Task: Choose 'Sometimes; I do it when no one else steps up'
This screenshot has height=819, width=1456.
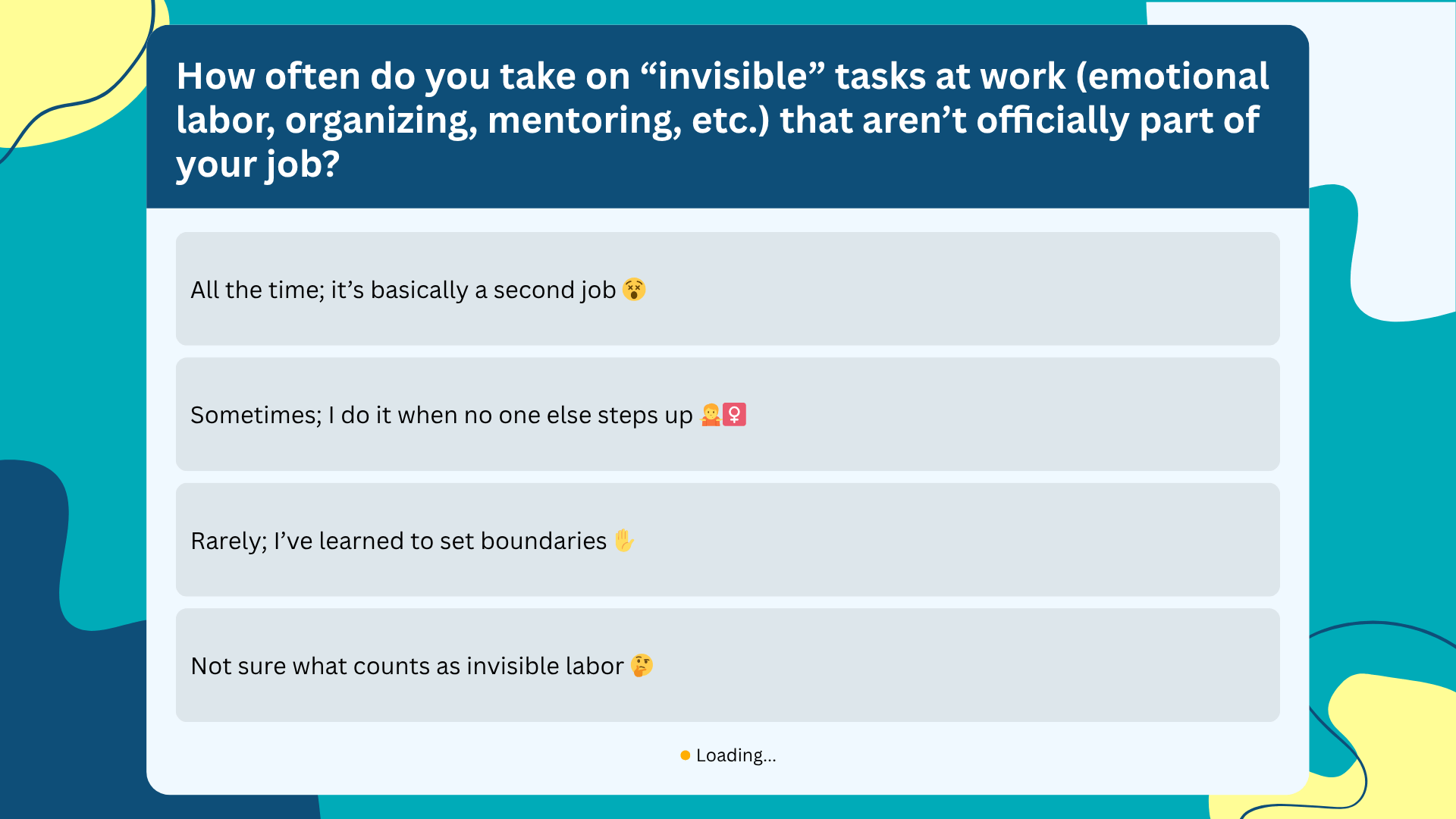Action: pos(728,414)
